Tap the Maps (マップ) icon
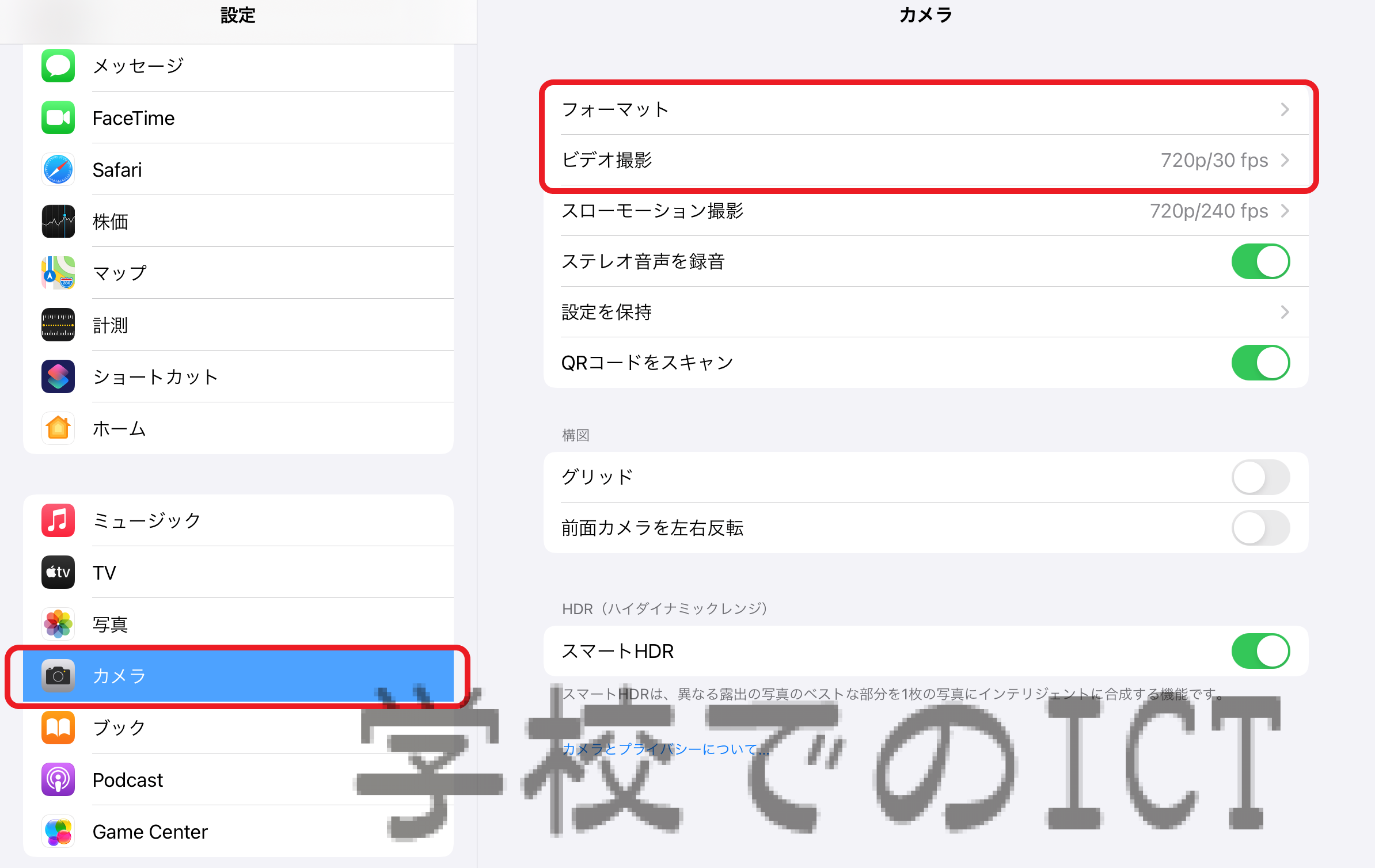 (58, 273)
